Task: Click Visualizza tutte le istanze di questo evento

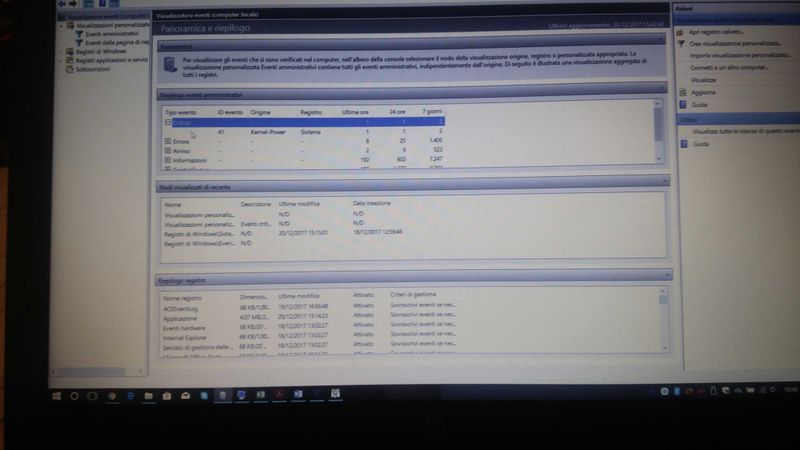Action: pyautogui.click(x=746, y=131)
